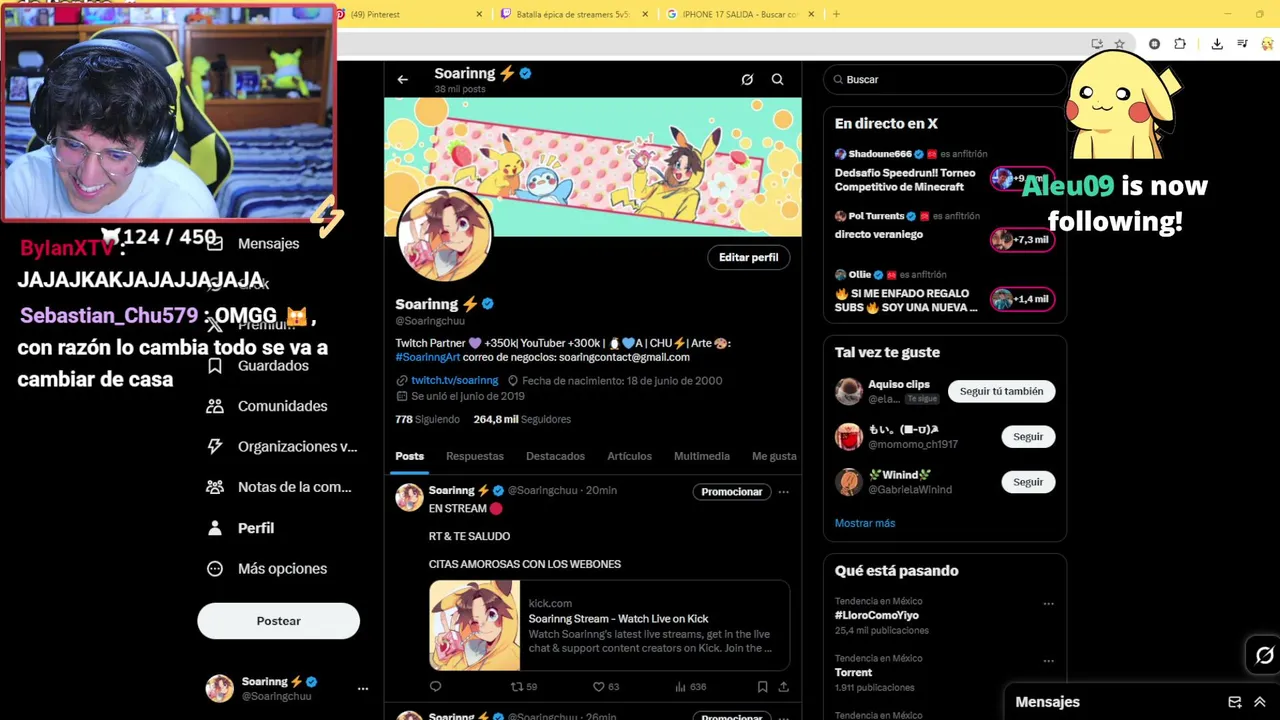Open the Posts profile tab
The image size is (1280, 720).
click(x=409, y=456)
